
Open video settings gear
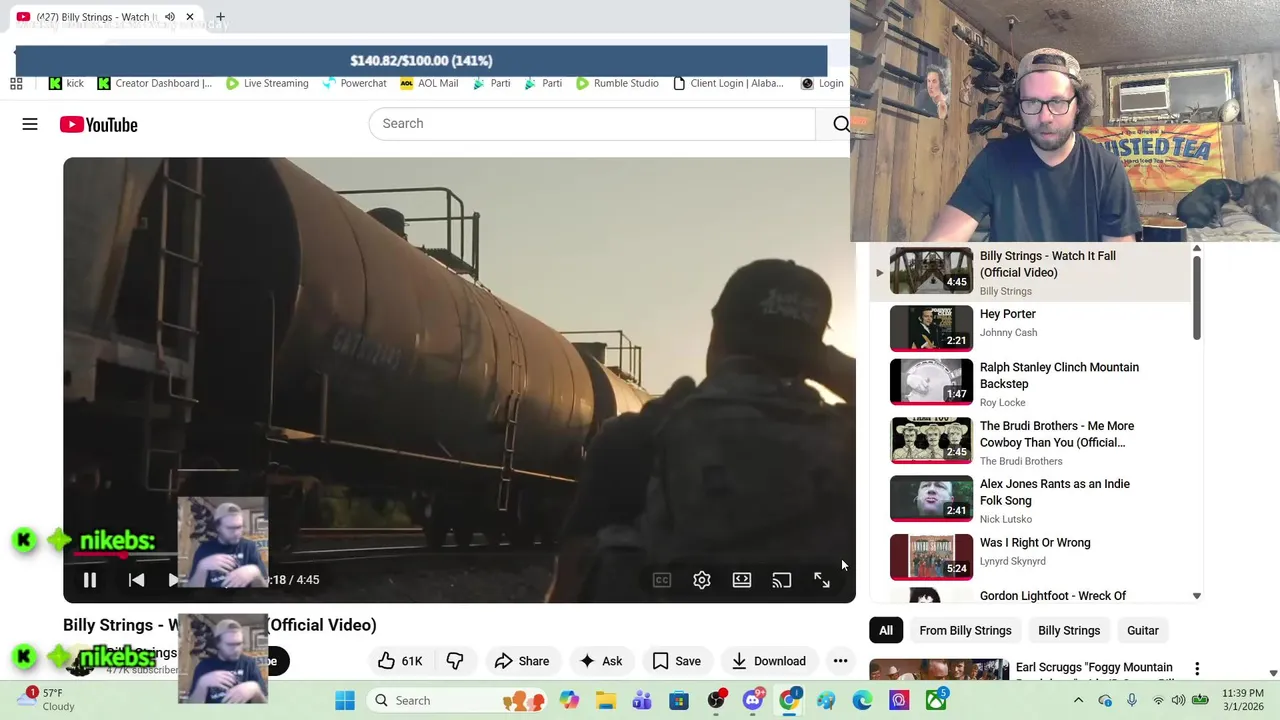click(702, 580)
